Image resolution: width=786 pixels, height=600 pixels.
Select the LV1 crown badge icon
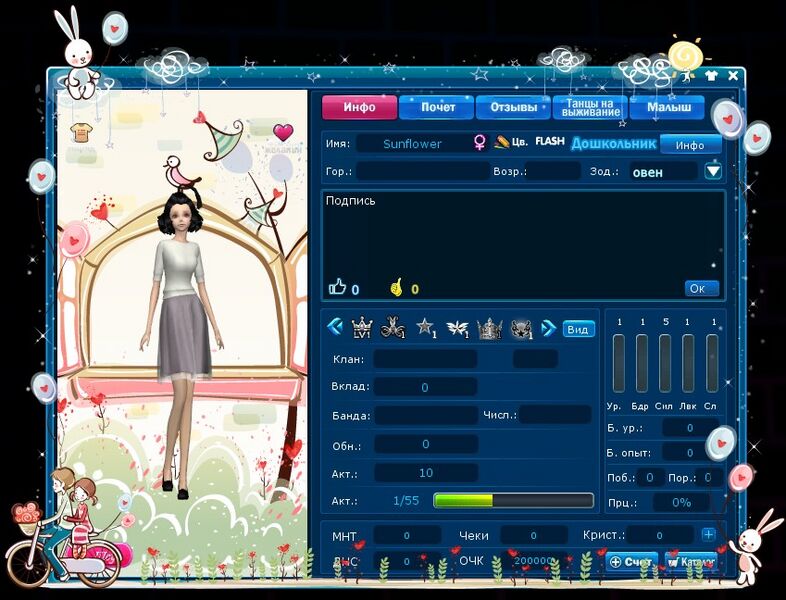click(x=362, y=328)
